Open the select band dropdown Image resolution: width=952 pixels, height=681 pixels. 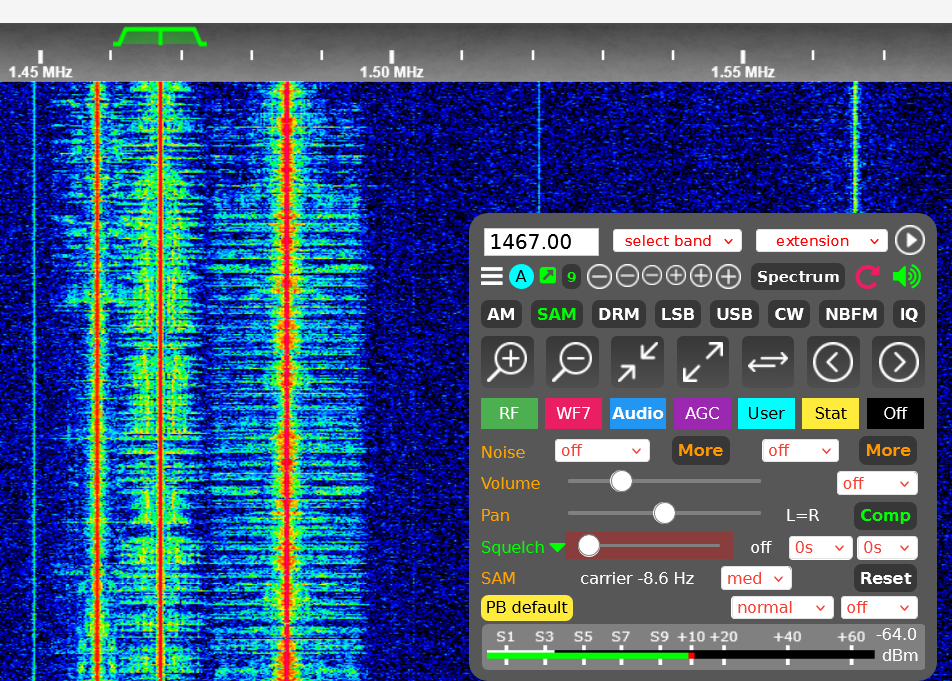(x=677, y=241)
